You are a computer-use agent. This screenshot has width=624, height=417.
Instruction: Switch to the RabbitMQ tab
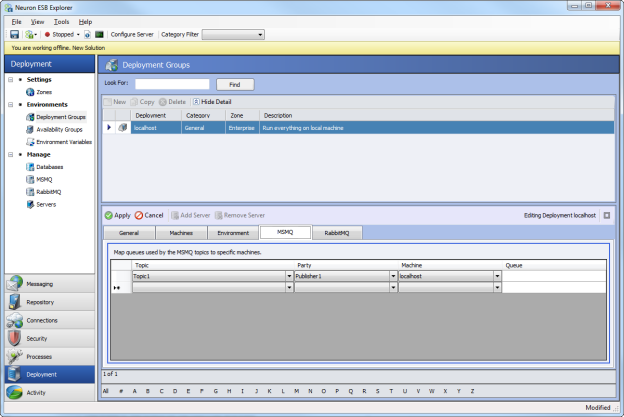click(337, 233)
